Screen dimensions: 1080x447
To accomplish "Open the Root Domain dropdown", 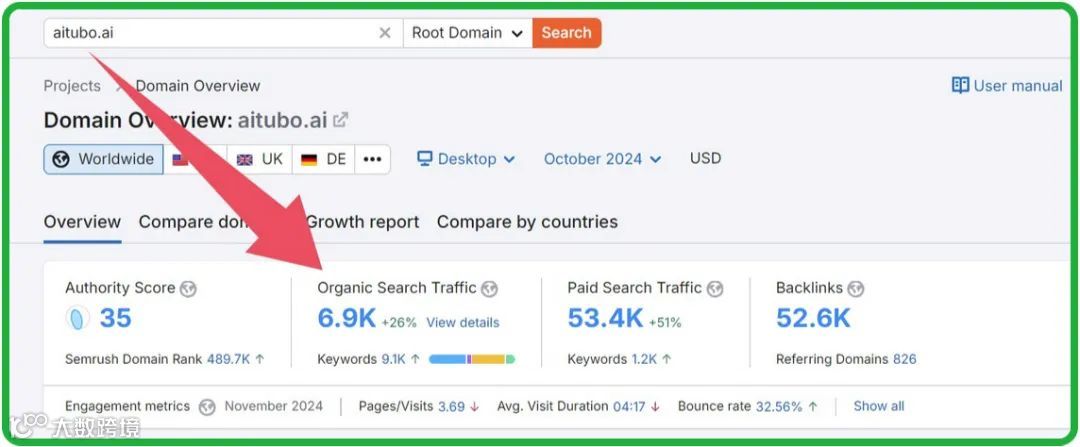I will click(468, 33).
